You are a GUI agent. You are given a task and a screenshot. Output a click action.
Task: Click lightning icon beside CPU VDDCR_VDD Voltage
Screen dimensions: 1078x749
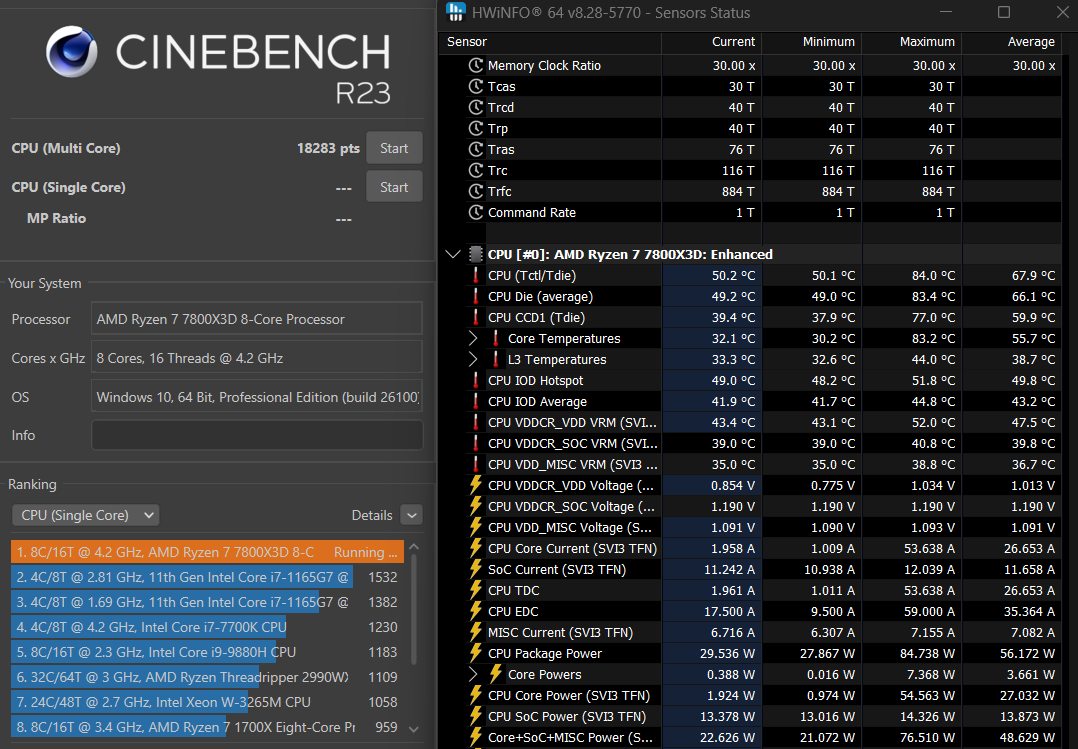pos(476,486)
